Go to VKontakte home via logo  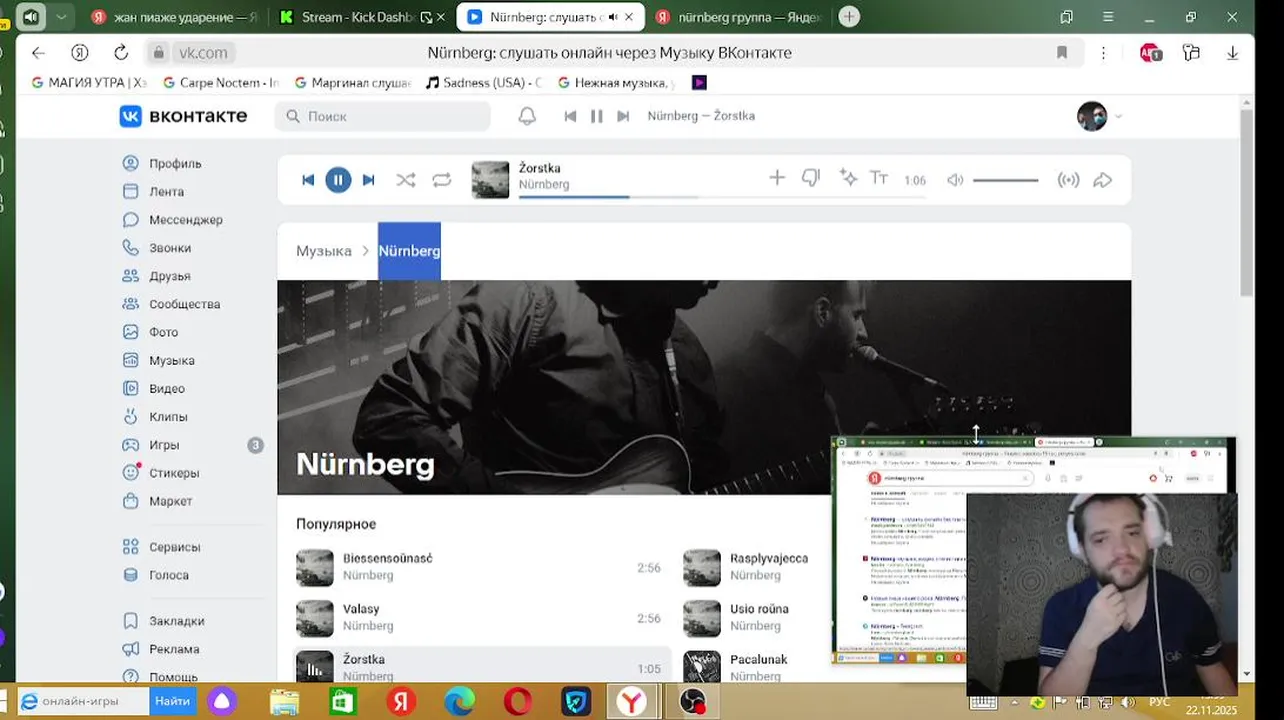click(183, 116)
